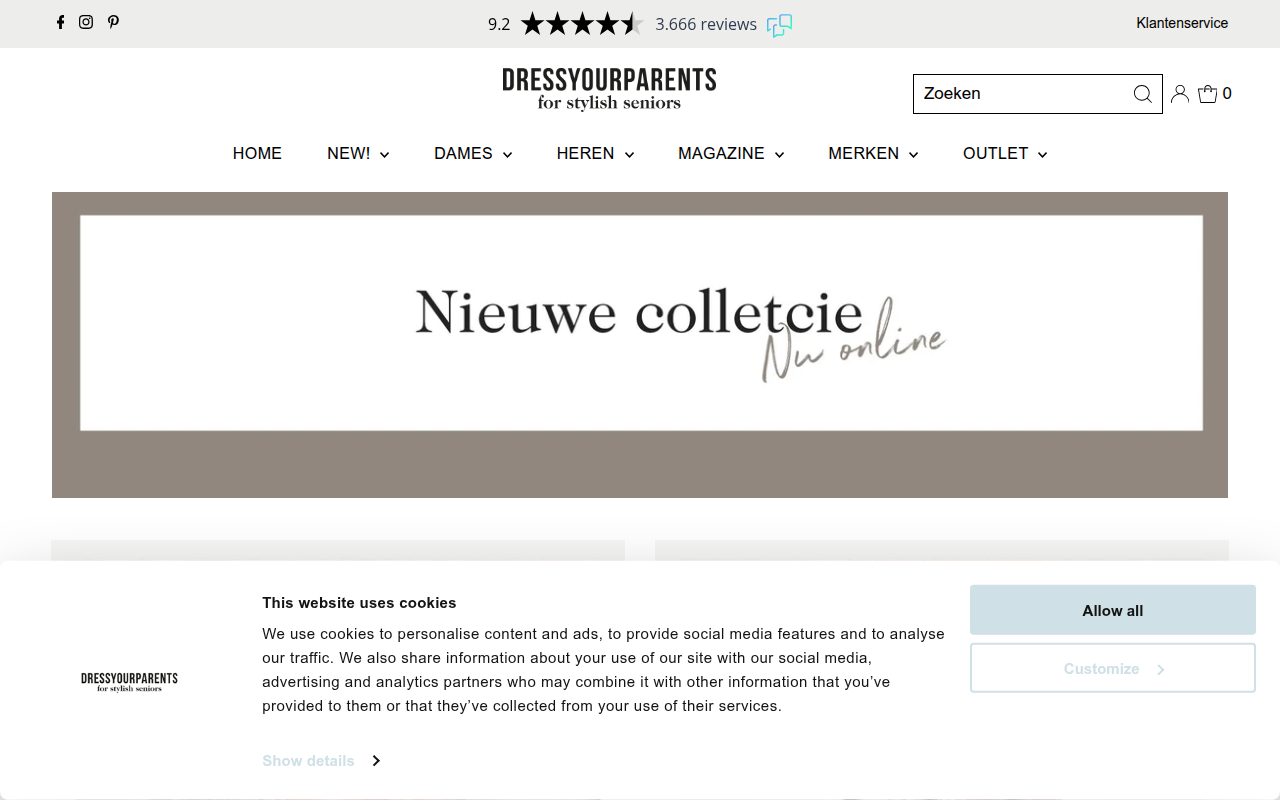This screenshot has width=1280, height=800.
Task: Open the Klantenservice link
Action: (1182, 23)
